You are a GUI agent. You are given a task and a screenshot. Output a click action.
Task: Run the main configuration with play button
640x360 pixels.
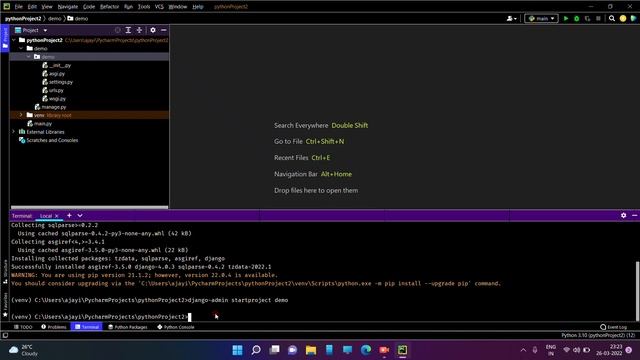[x=566, y=18]
